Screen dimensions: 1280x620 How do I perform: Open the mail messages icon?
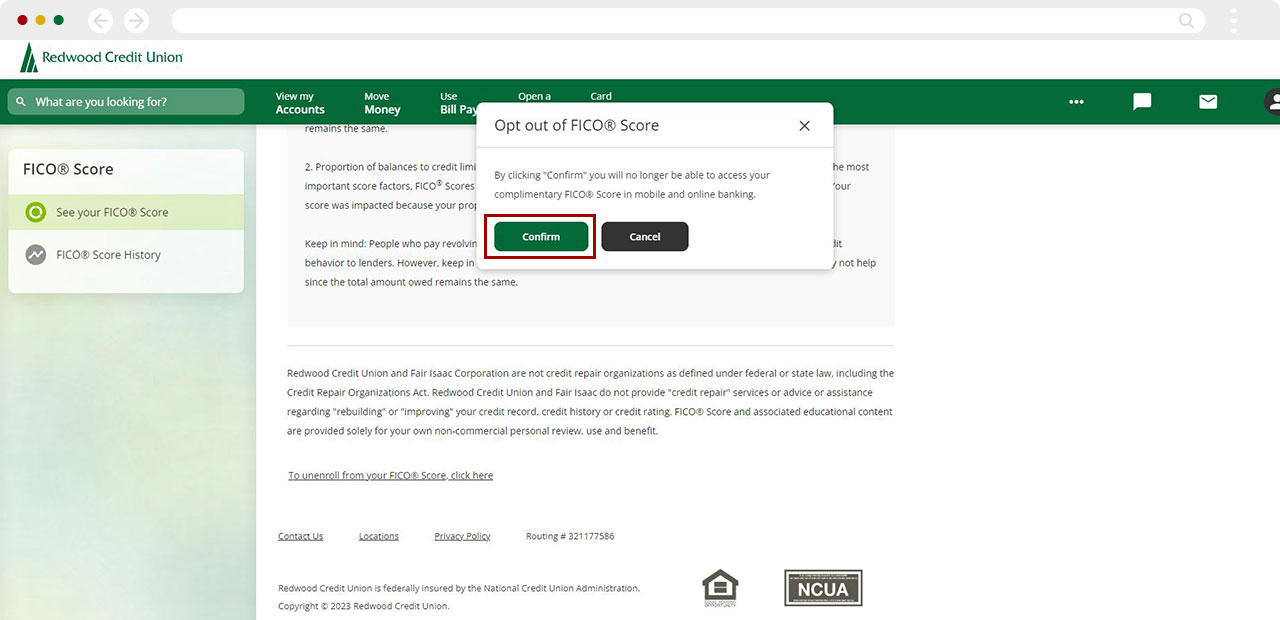[x=1208, y=102]
